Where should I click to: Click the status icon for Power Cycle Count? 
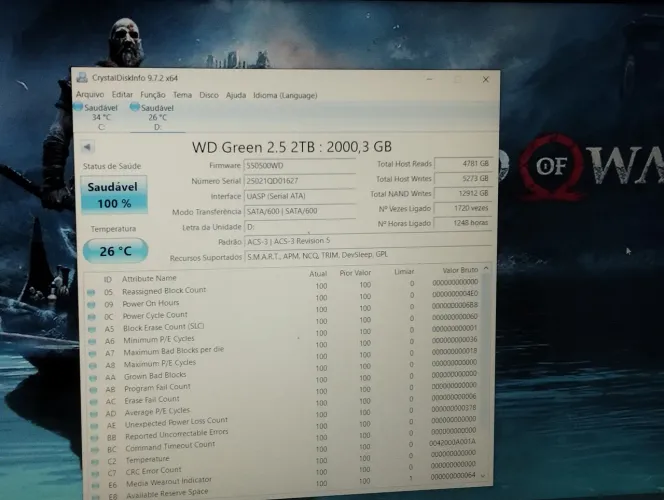point(91,317)
